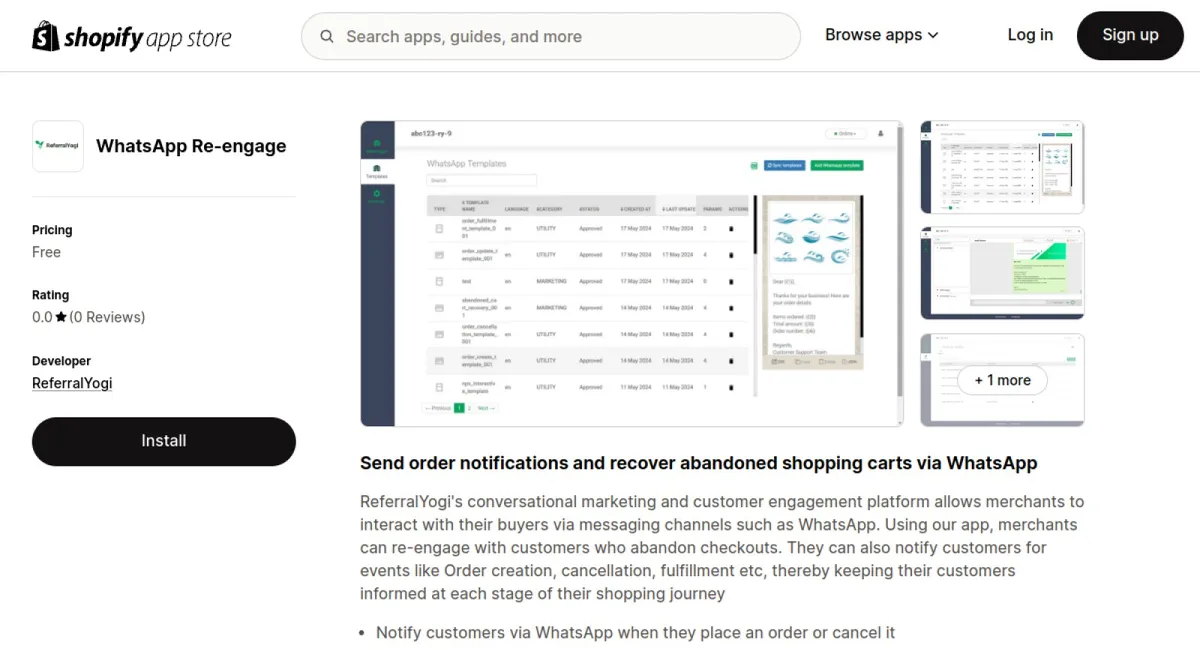
Task: Open the thumbnail with the green chat preview
Action: (1002, 273)
